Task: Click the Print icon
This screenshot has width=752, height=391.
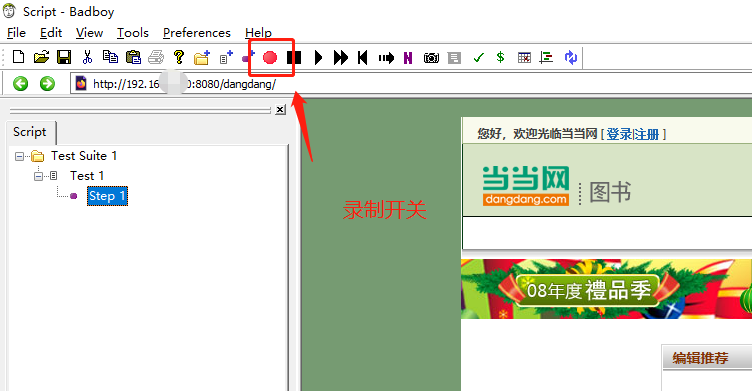Action: (156, 57)
